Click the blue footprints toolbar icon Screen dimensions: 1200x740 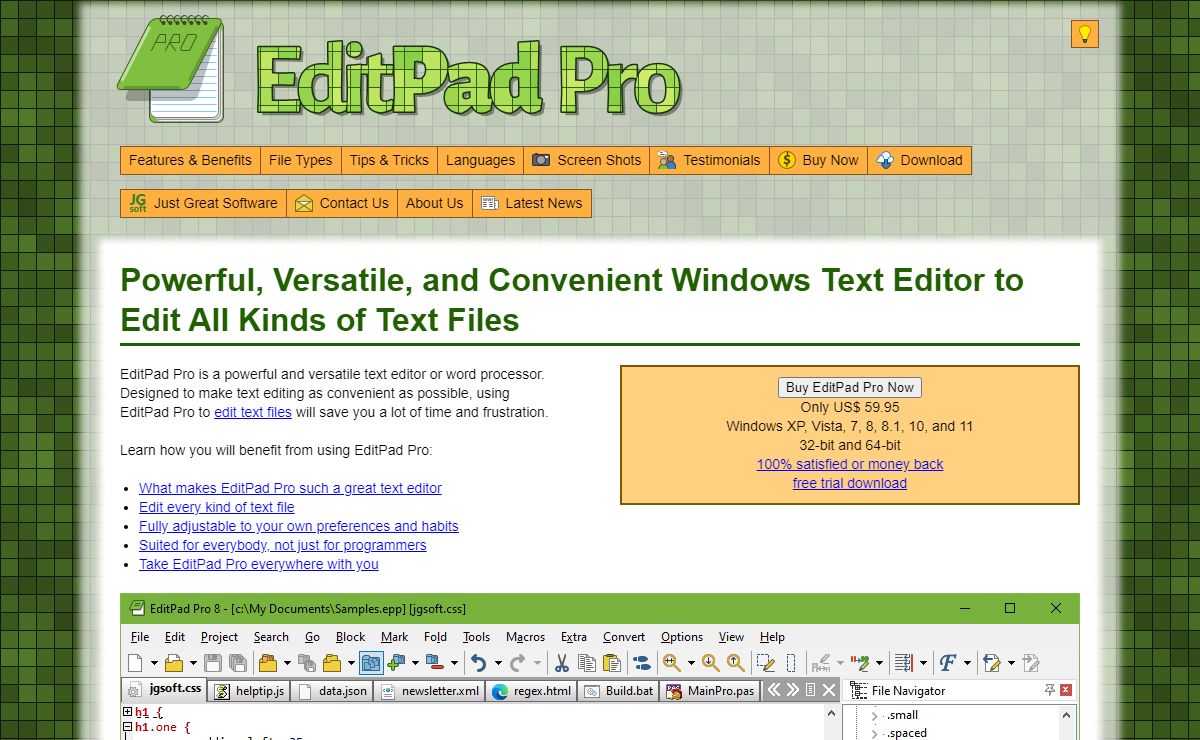[642, 662]
